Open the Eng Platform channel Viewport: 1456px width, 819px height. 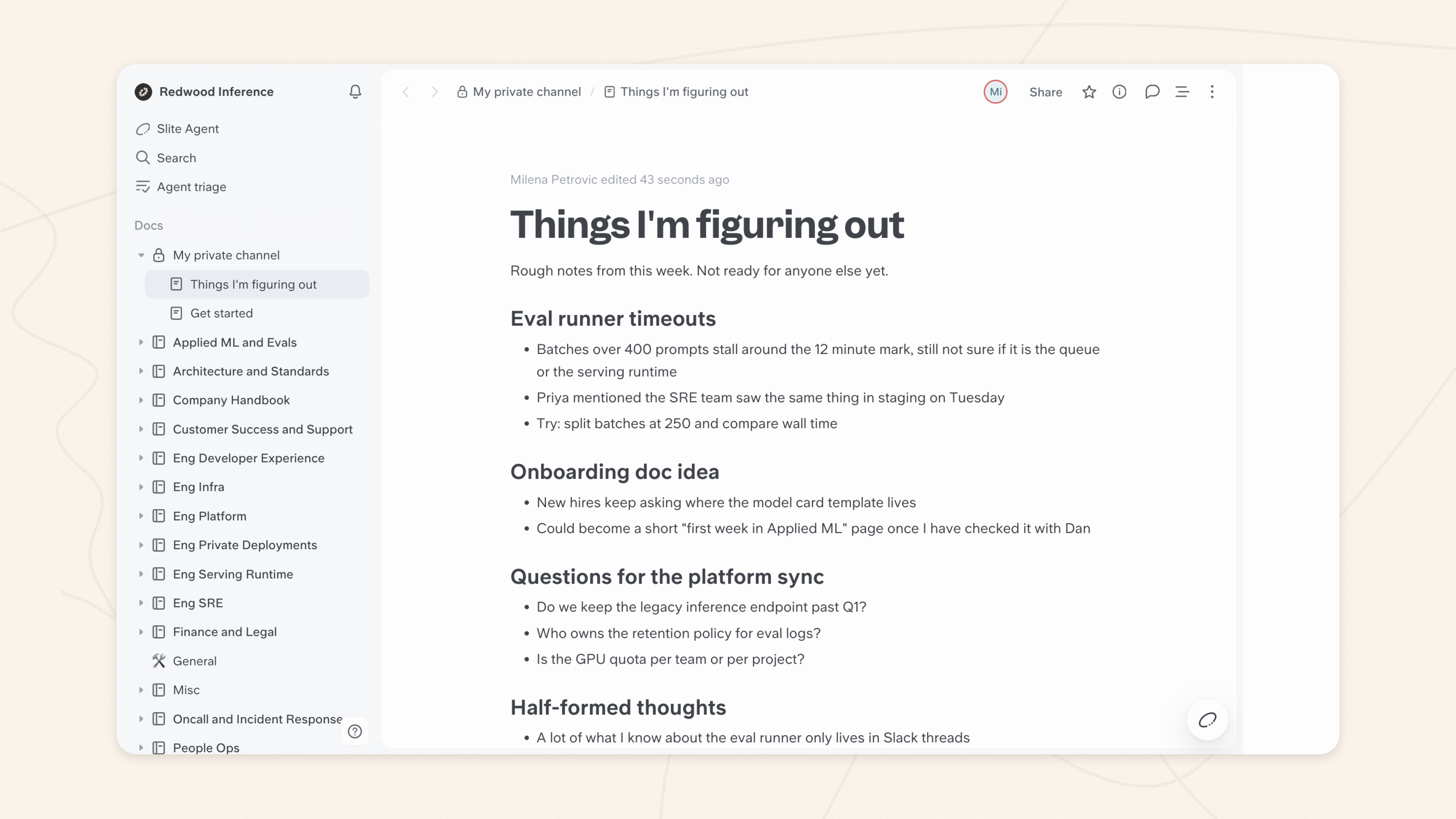pos(209,515)
